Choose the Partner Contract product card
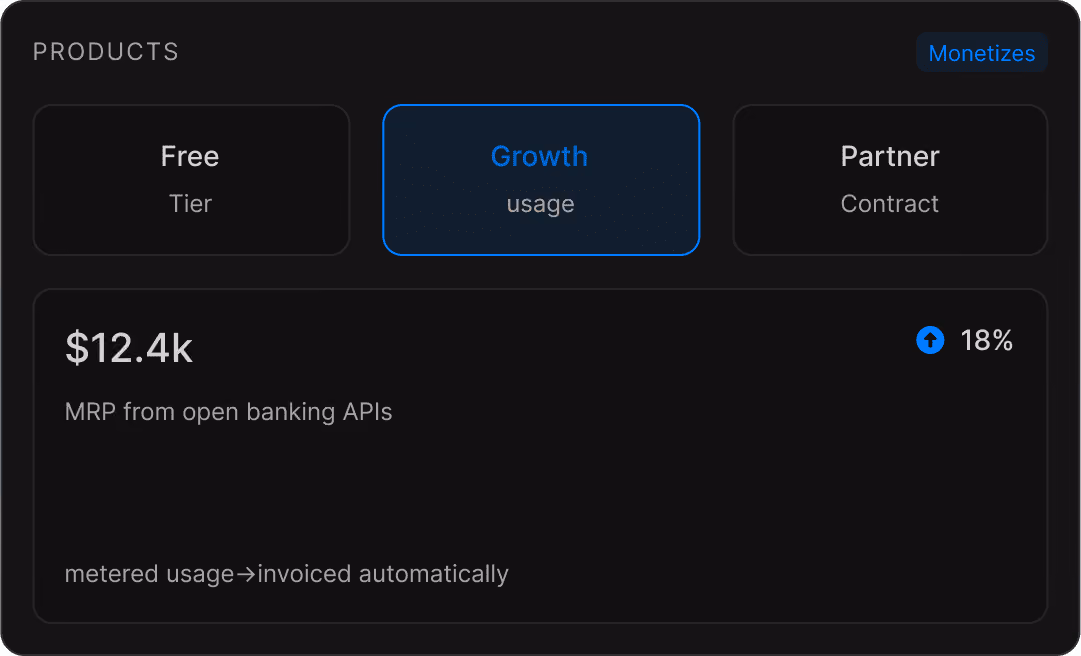Image resolution: width=1081 pixels, height=656 pixels. 890,180
